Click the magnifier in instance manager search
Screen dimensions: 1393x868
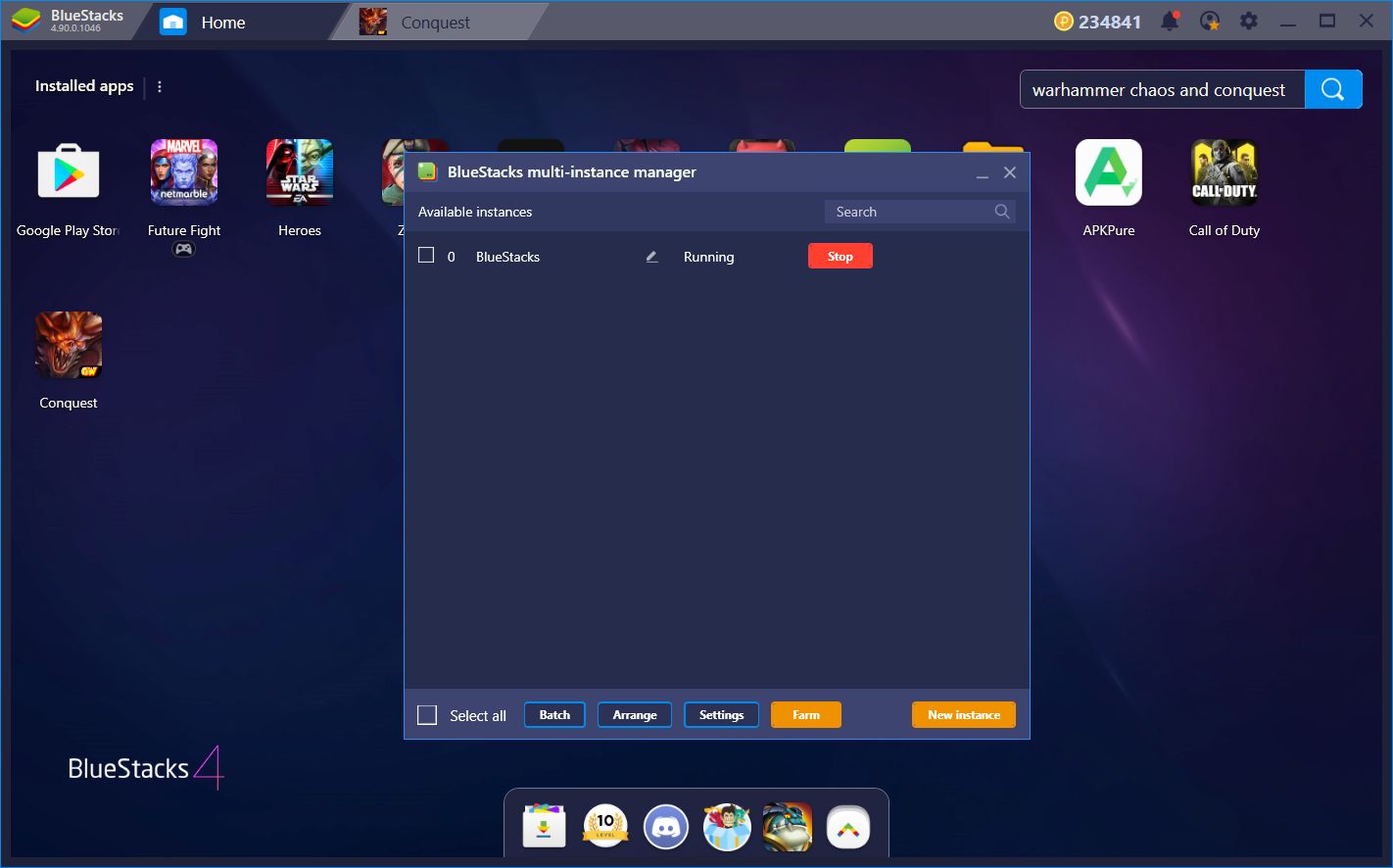coord(1002,212)
